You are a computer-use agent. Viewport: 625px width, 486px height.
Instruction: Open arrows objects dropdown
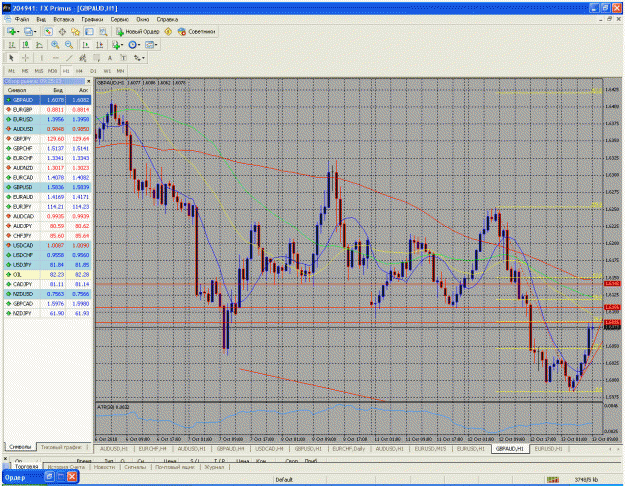coord(139,58)
